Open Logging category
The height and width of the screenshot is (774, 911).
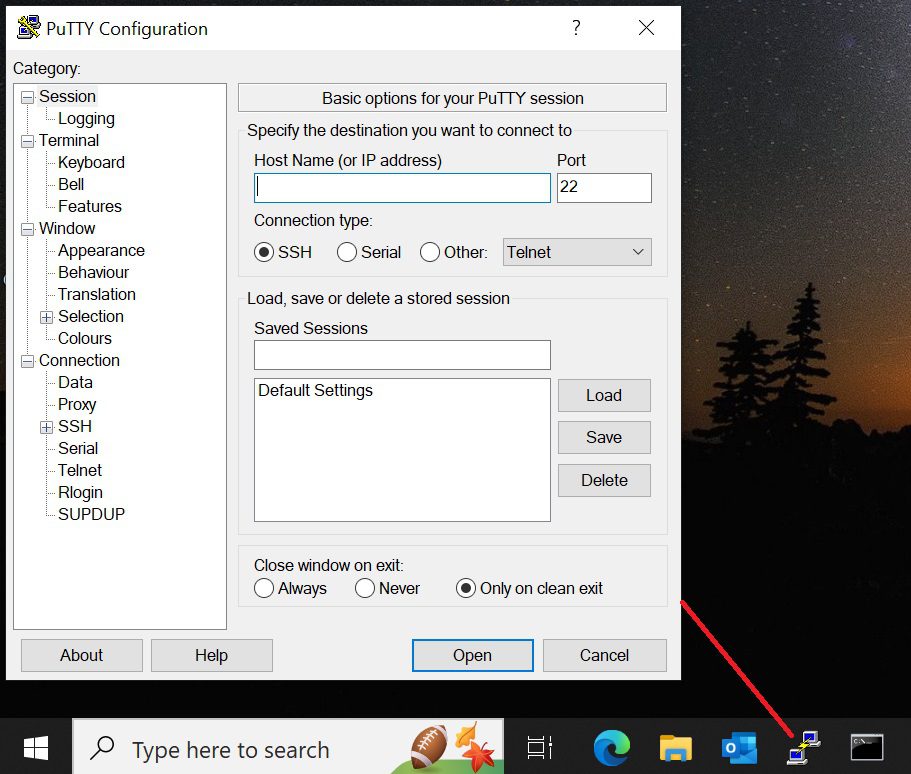click(x=86, y=119)
